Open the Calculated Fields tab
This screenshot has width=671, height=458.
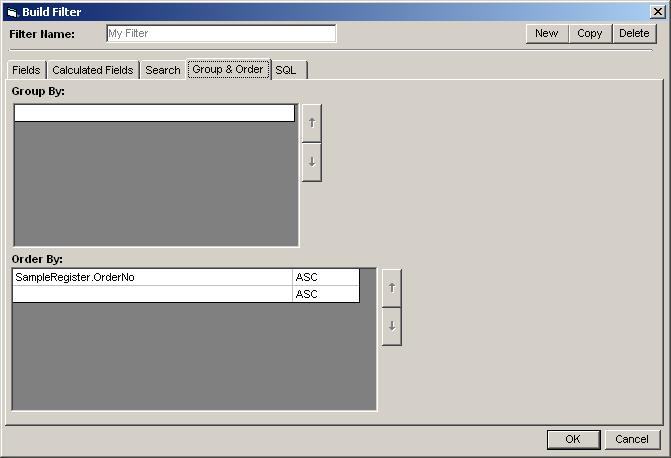point(92,70)
